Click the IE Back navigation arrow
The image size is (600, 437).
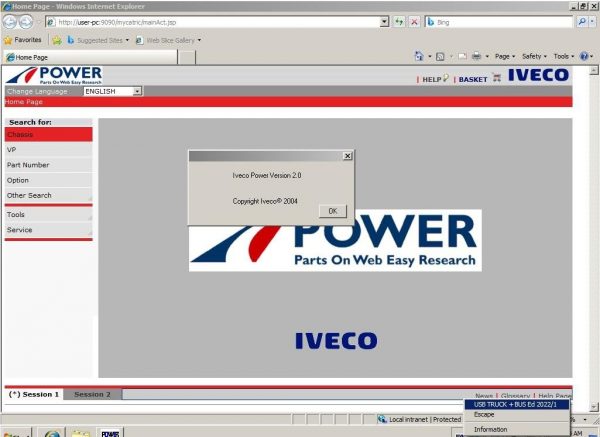point(10,22)
